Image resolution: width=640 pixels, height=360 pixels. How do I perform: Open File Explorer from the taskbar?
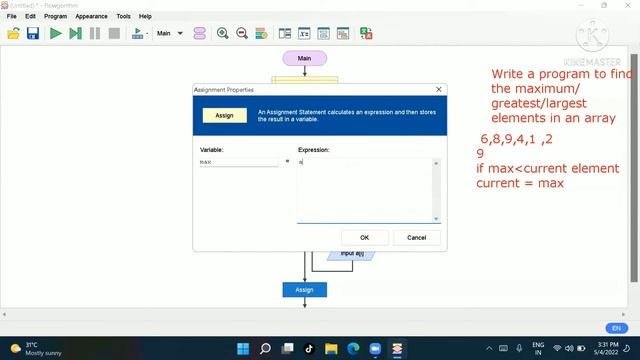point(331,349)
